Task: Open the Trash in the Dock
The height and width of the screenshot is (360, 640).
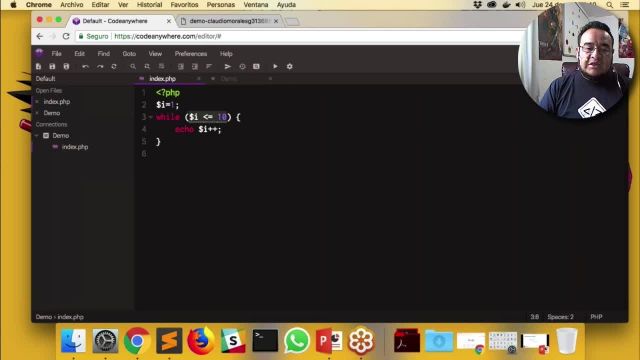Action: pos(567,340)
